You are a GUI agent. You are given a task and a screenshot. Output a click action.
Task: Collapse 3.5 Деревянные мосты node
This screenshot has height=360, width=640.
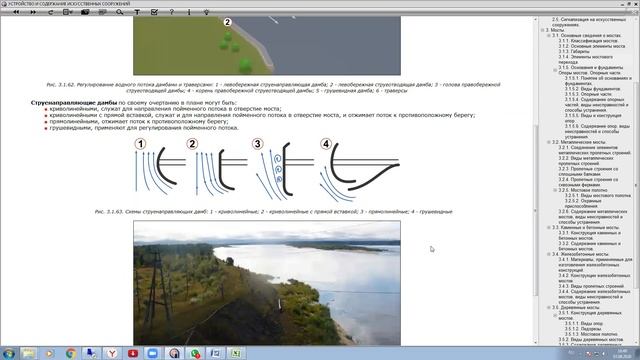tap(549, 307)
